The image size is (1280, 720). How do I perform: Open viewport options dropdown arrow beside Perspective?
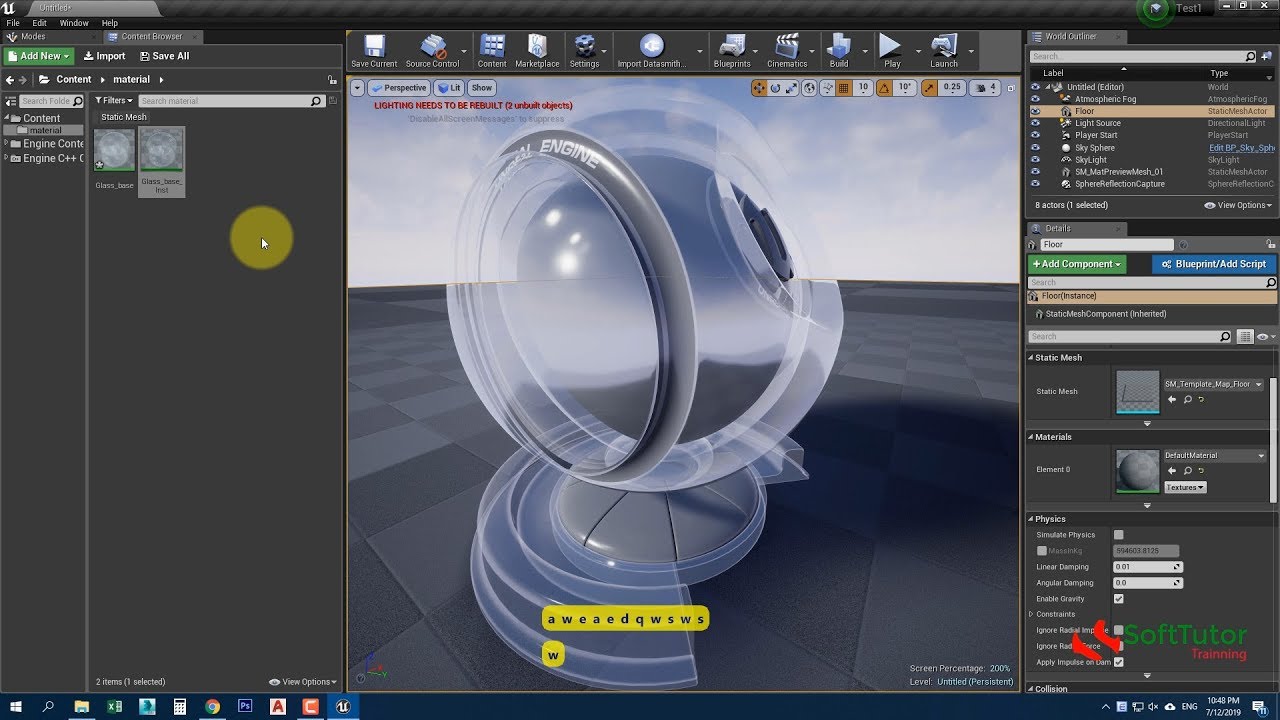(x=357, y=88)
